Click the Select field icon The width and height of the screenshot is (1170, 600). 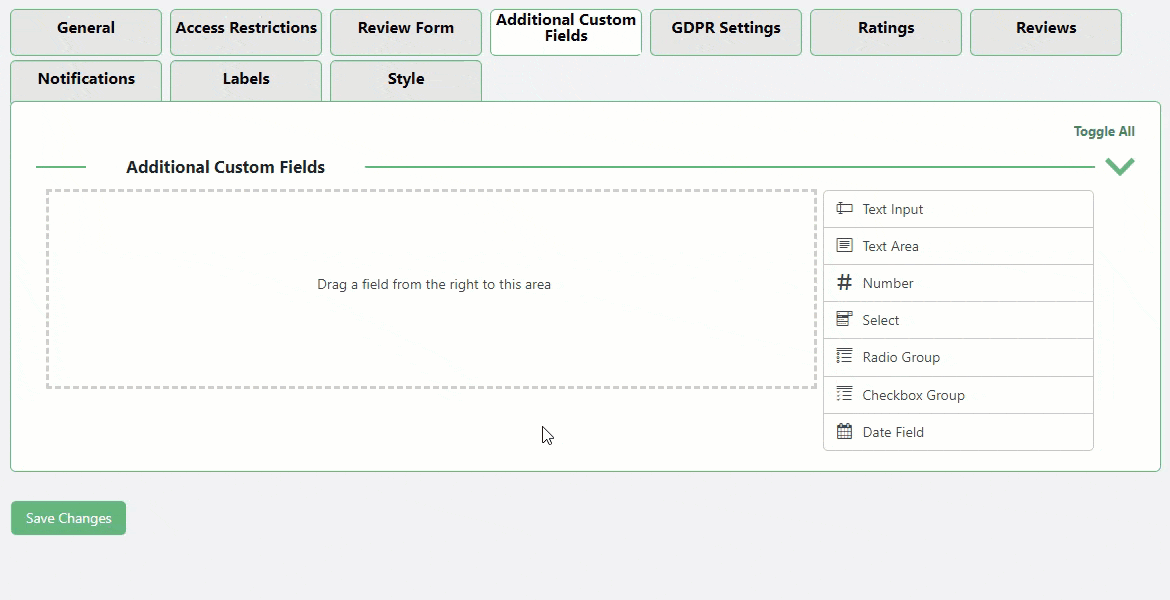coord(844,319)
